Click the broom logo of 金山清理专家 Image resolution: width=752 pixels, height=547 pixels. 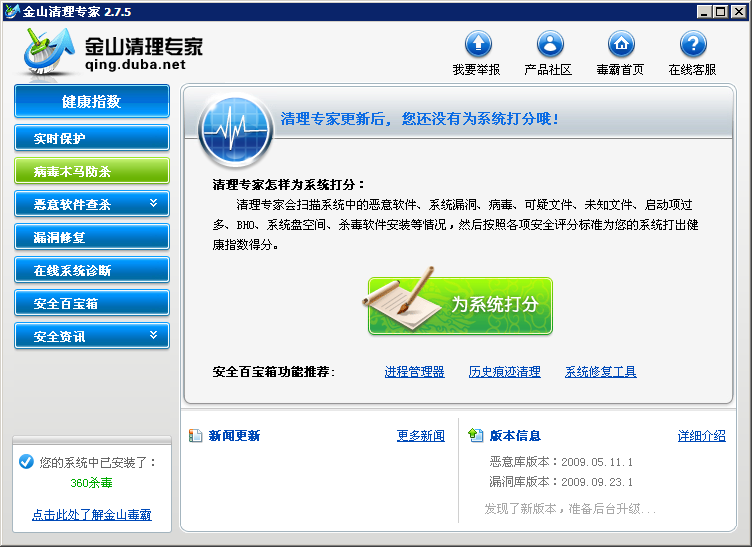49,52
